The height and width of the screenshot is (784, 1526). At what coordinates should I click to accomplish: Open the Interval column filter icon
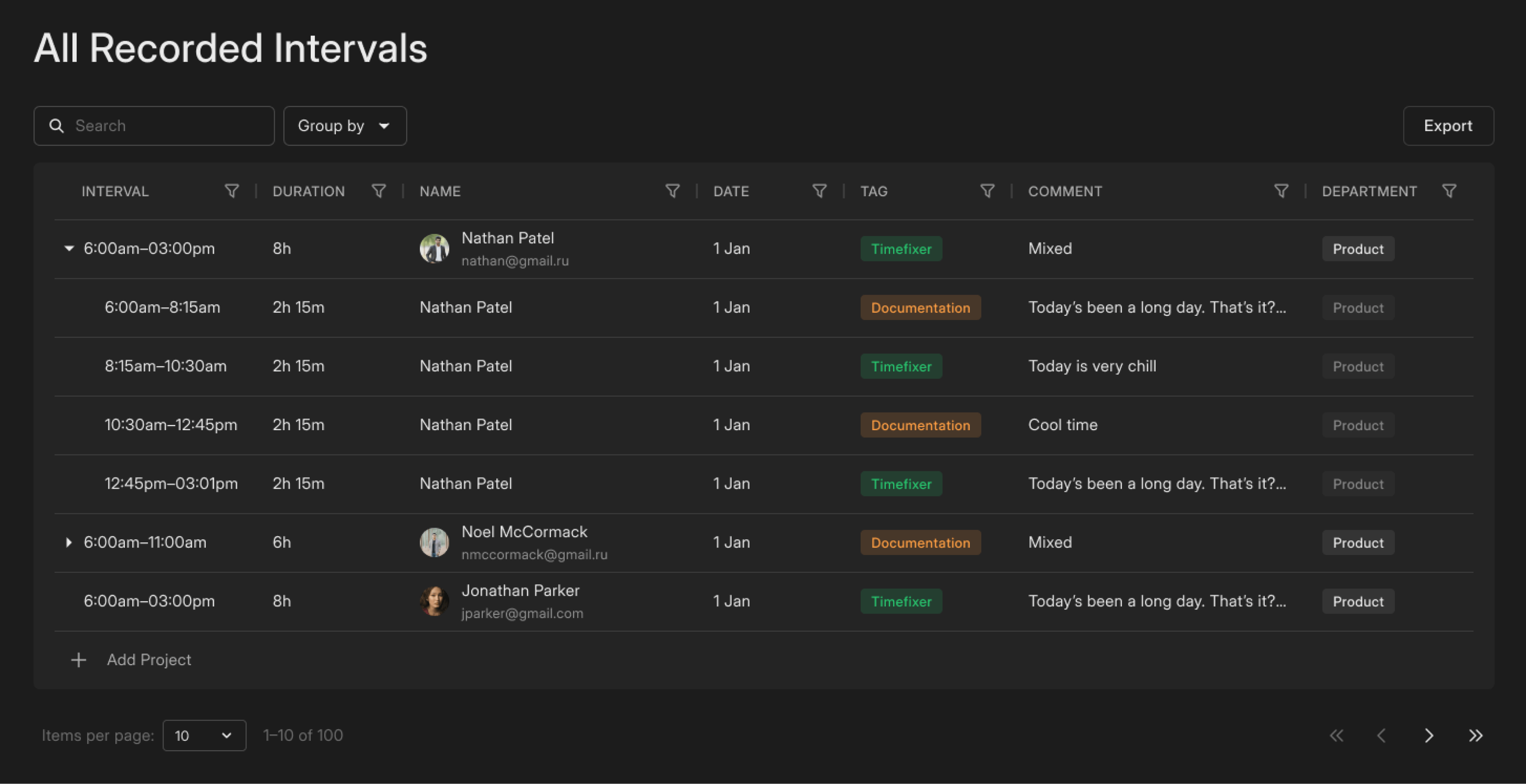pyautogui.click(x=232, y=191)
